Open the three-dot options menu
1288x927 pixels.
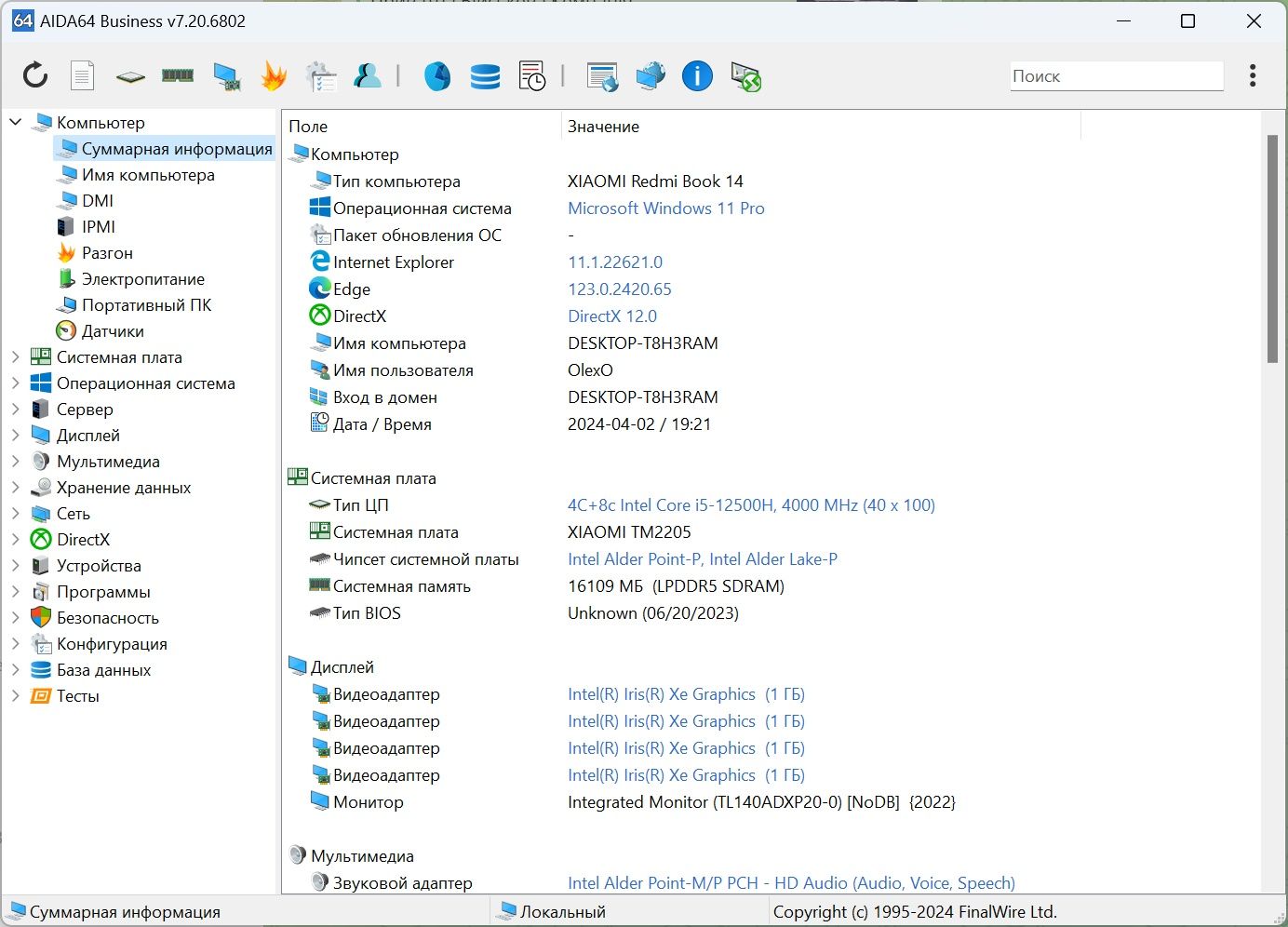pyautogui.click(x=1253, y=75)
